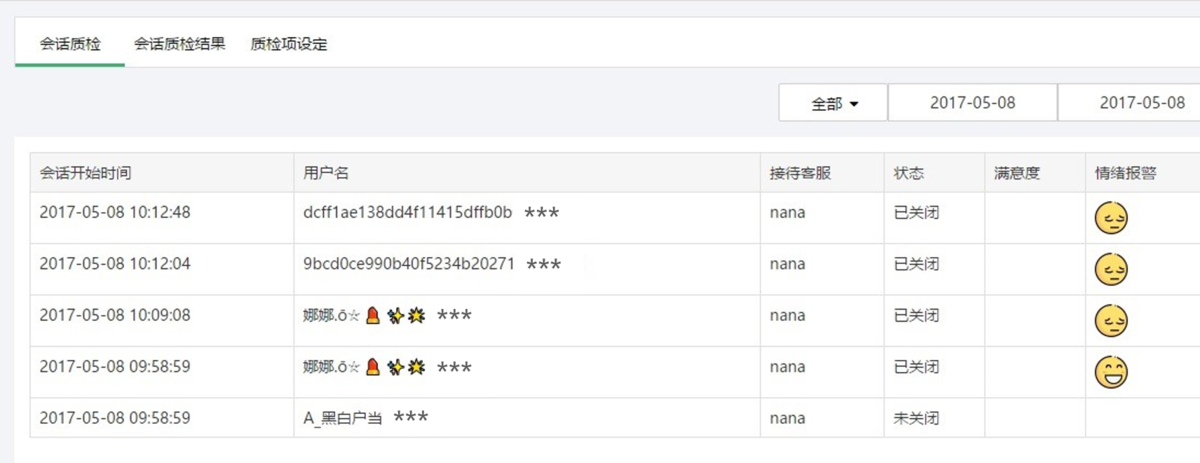Image resolution: width=1200 pixels, height=463 pixels.
Task: Click 会话开始时间 column header
Action: tap(86, 173)
